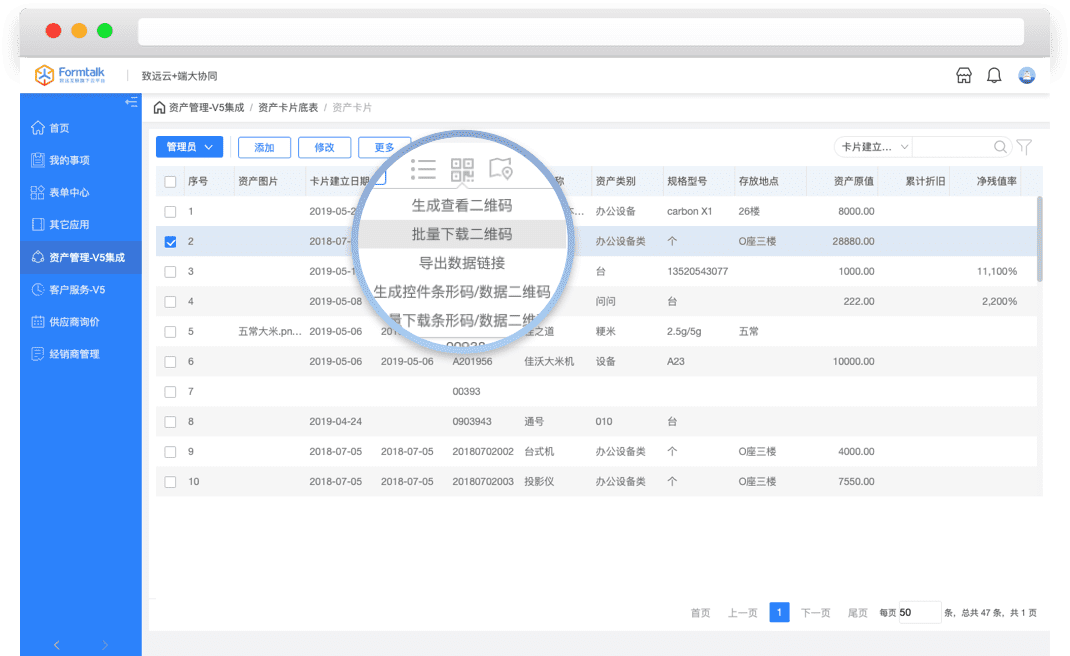Click asset number A201956 cell
The image size is (1070, 656).
click(472, 361)
